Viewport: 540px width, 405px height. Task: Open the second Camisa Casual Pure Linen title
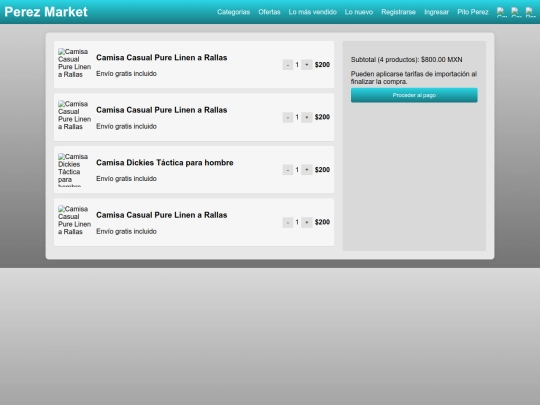click(x=162, y=110)
